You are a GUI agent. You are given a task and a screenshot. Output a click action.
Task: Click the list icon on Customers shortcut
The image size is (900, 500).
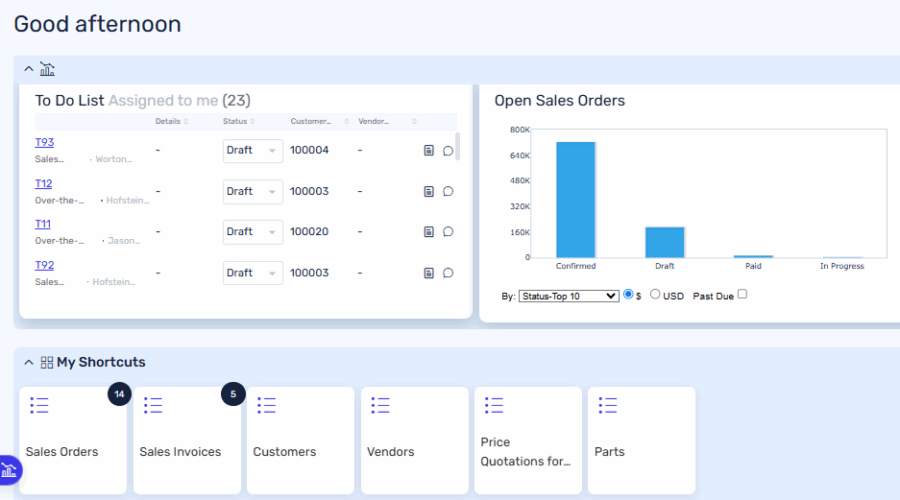[x=266, y=405]
